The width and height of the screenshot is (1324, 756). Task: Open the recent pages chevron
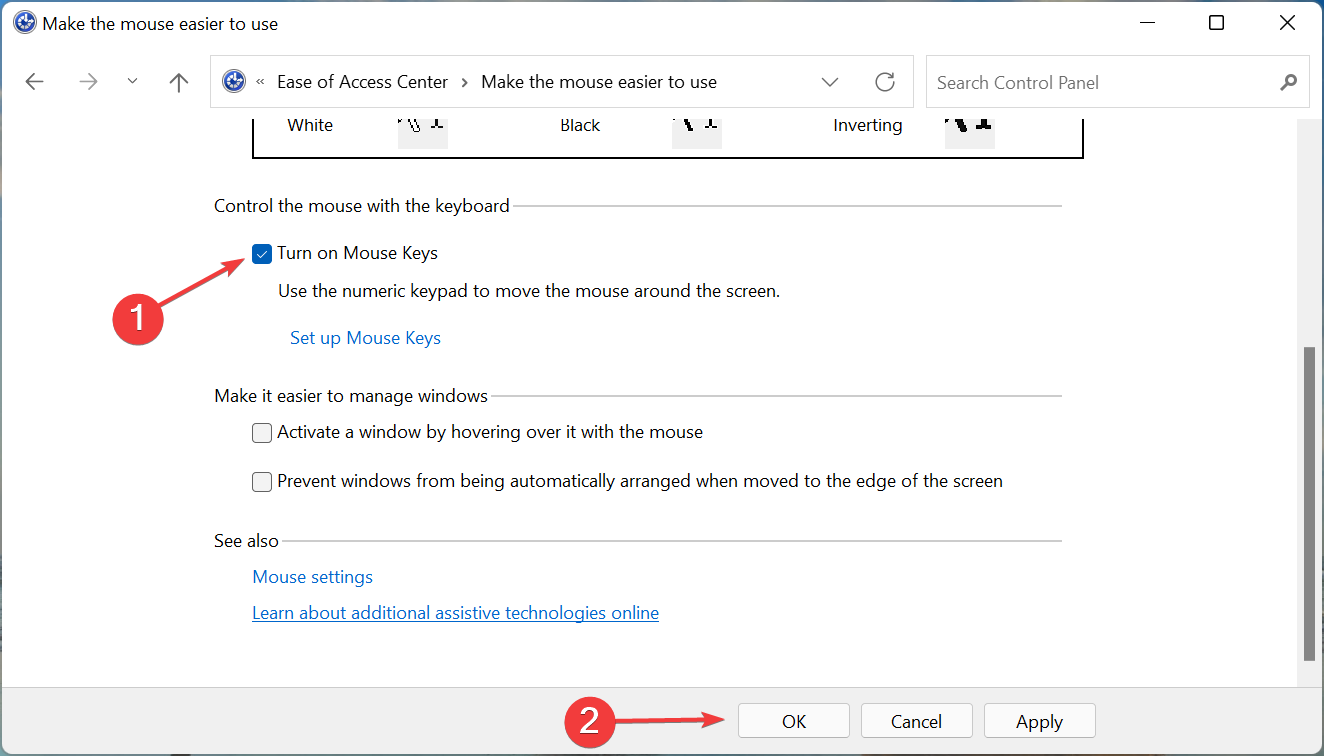[132, 81]
